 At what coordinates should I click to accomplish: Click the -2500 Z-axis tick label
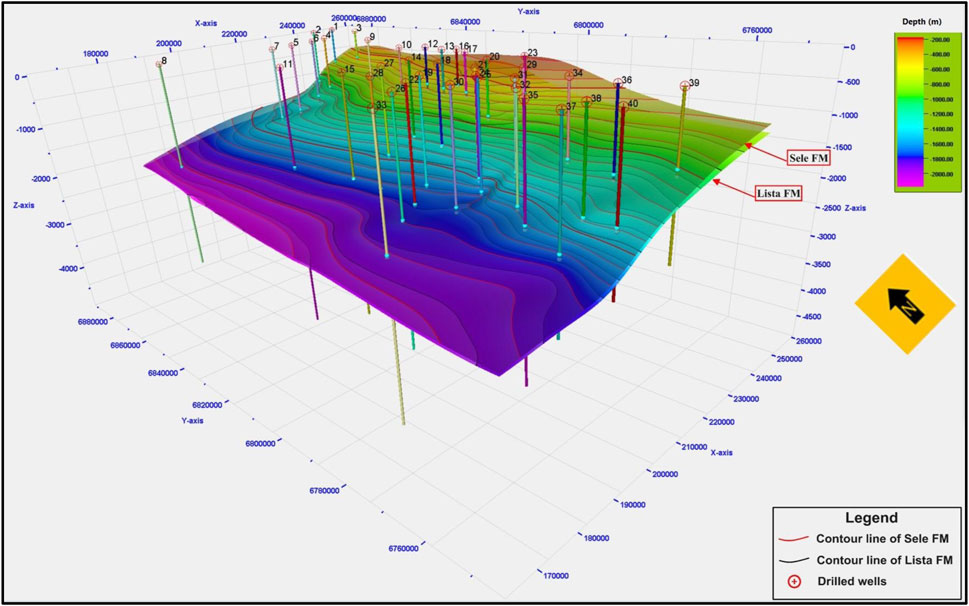(830, 208)
